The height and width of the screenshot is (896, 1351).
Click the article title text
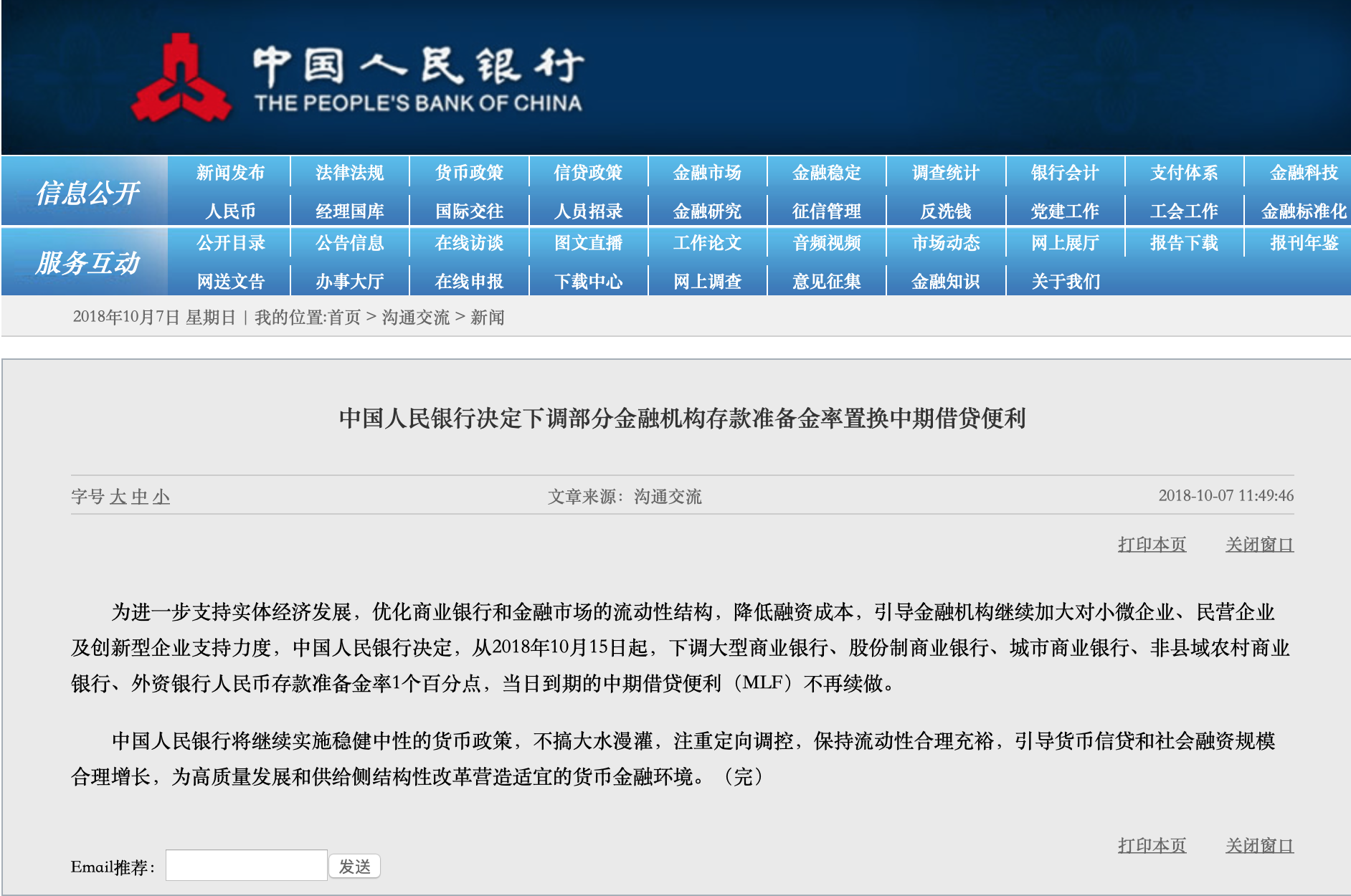(682, 418)
